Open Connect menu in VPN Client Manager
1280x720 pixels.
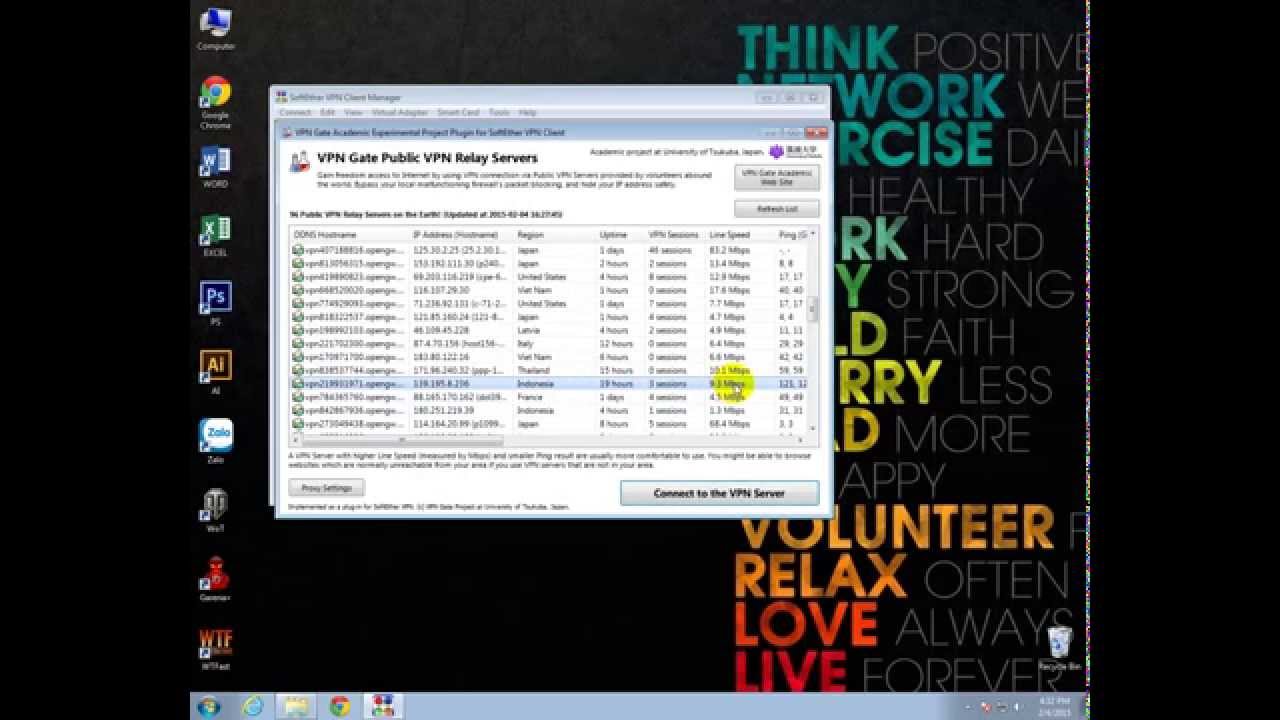pos(295,113)
